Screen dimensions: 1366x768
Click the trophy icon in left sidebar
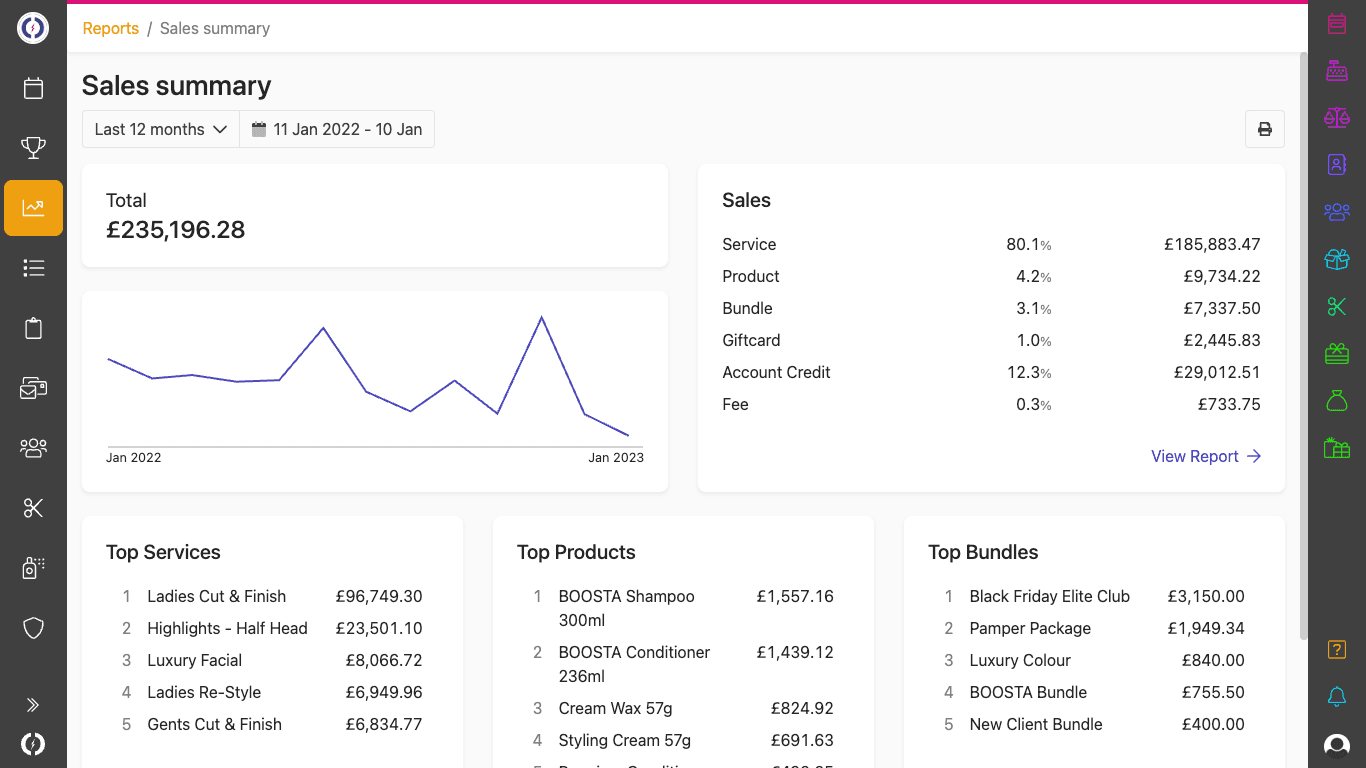click(33, 148)
